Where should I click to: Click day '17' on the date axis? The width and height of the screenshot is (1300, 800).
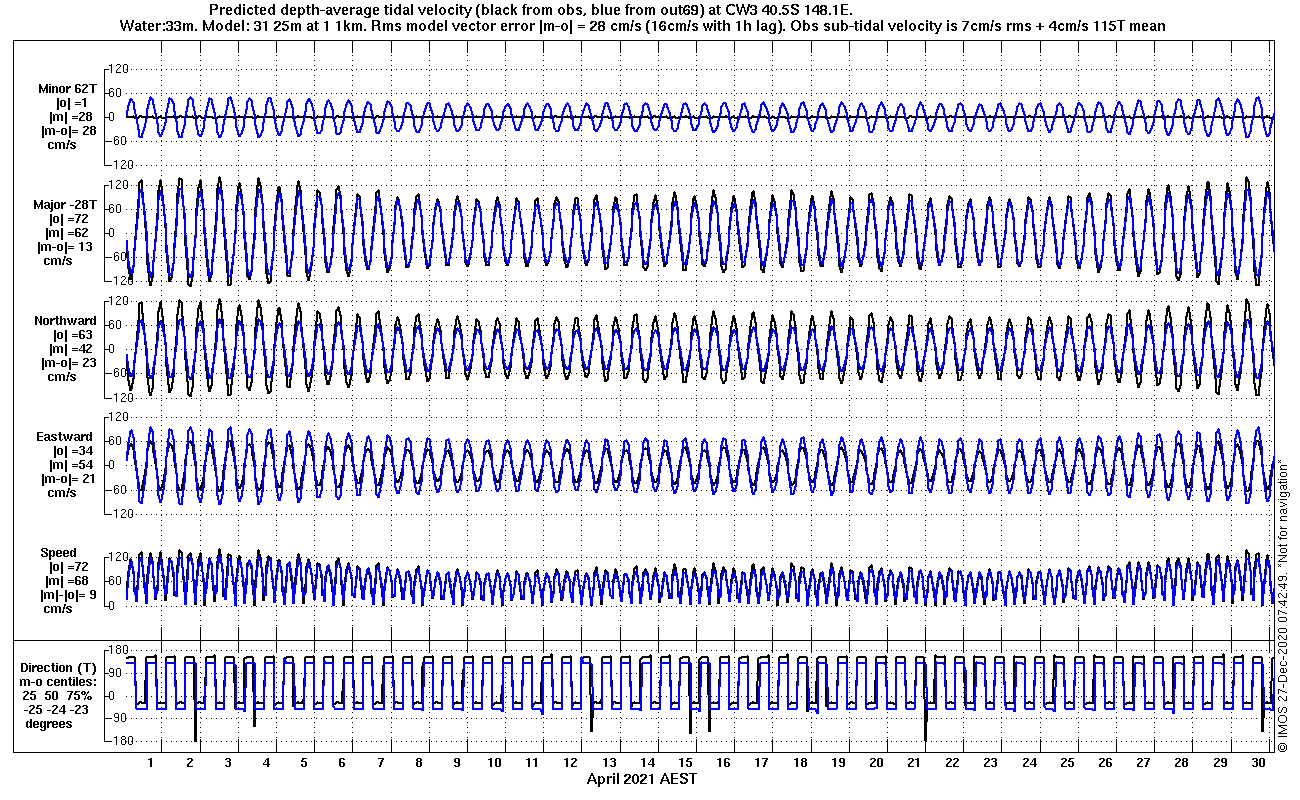762,763
